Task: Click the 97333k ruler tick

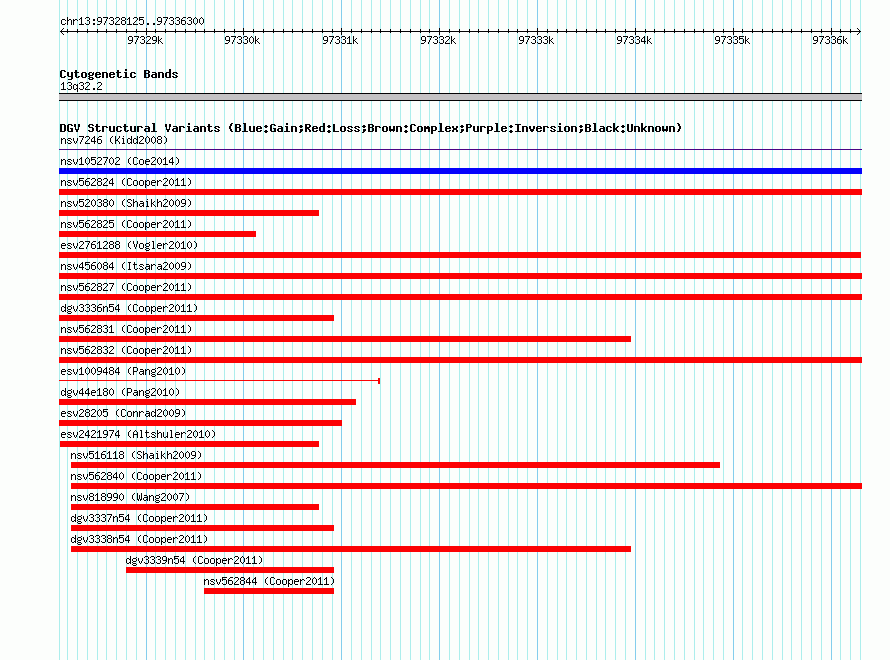Action: 536,40
